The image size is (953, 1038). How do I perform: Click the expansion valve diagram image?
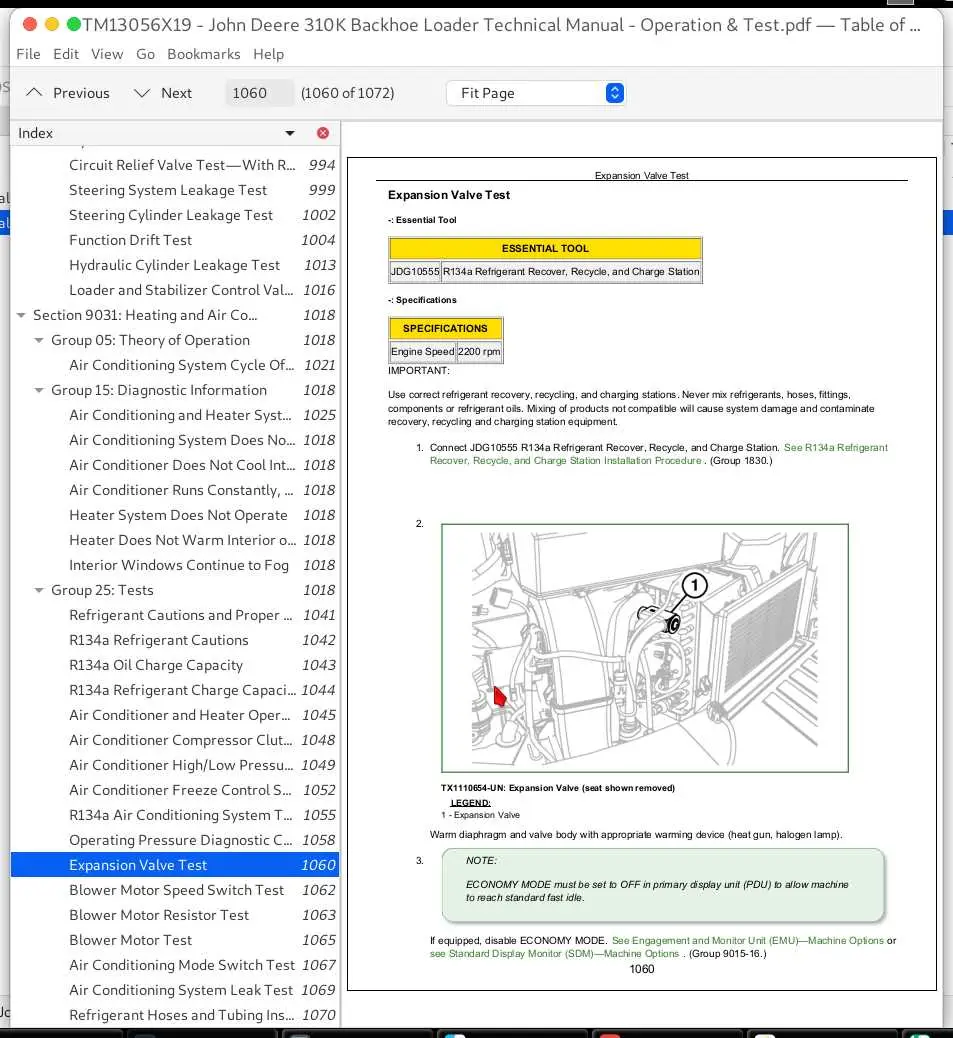tap(645, 648)
